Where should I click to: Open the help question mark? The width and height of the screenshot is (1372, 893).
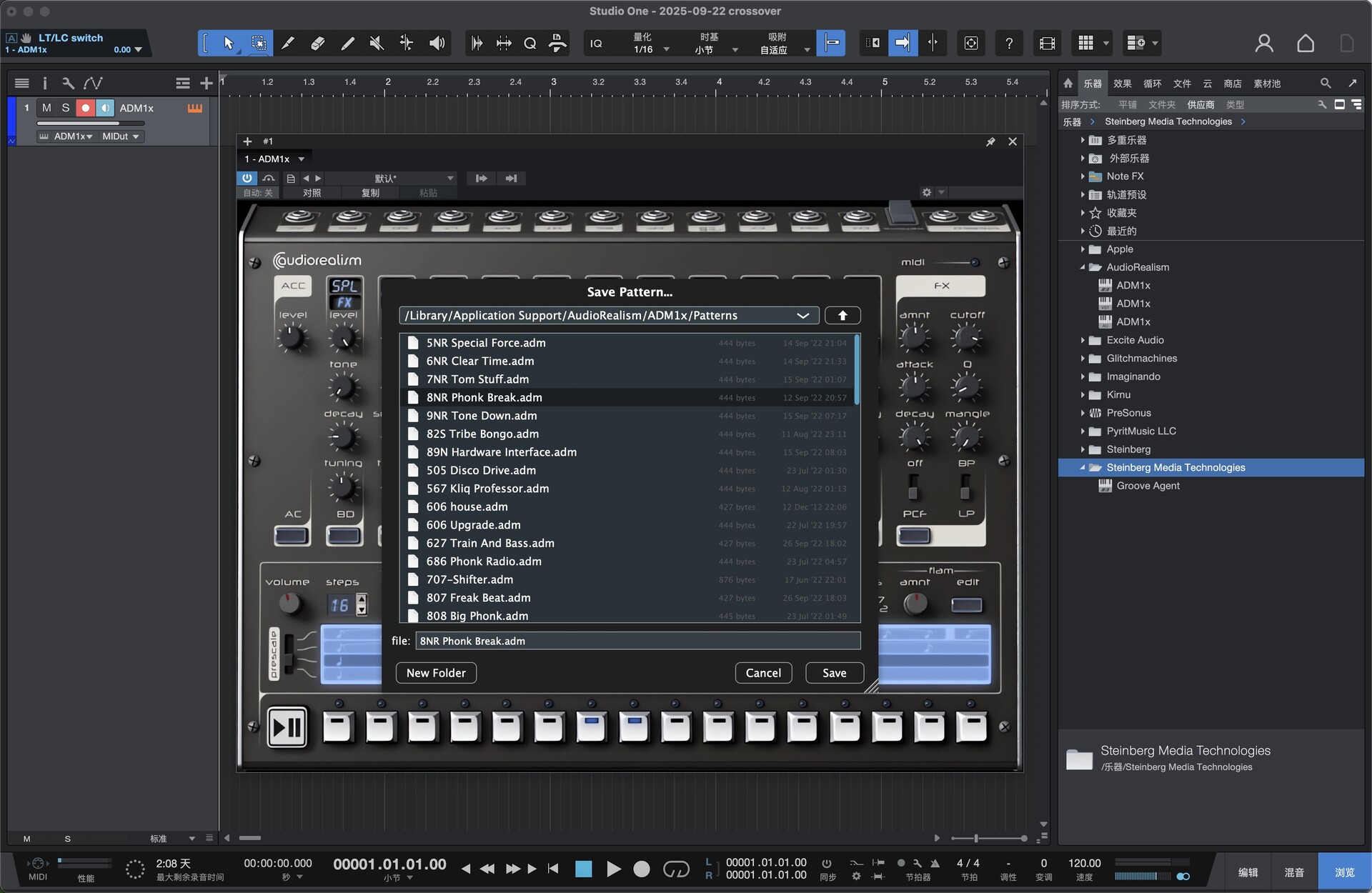(1008, 44)
